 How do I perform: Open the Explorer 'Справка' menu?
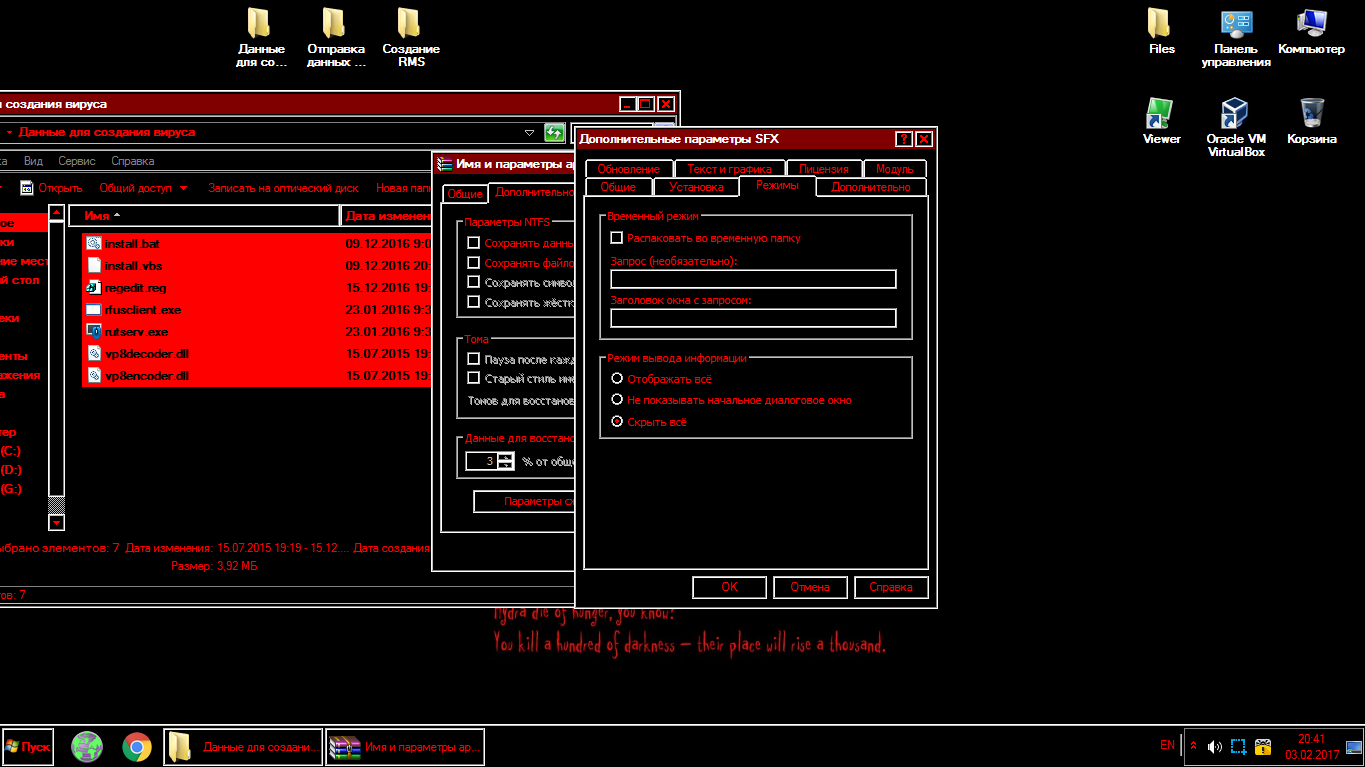133,161
